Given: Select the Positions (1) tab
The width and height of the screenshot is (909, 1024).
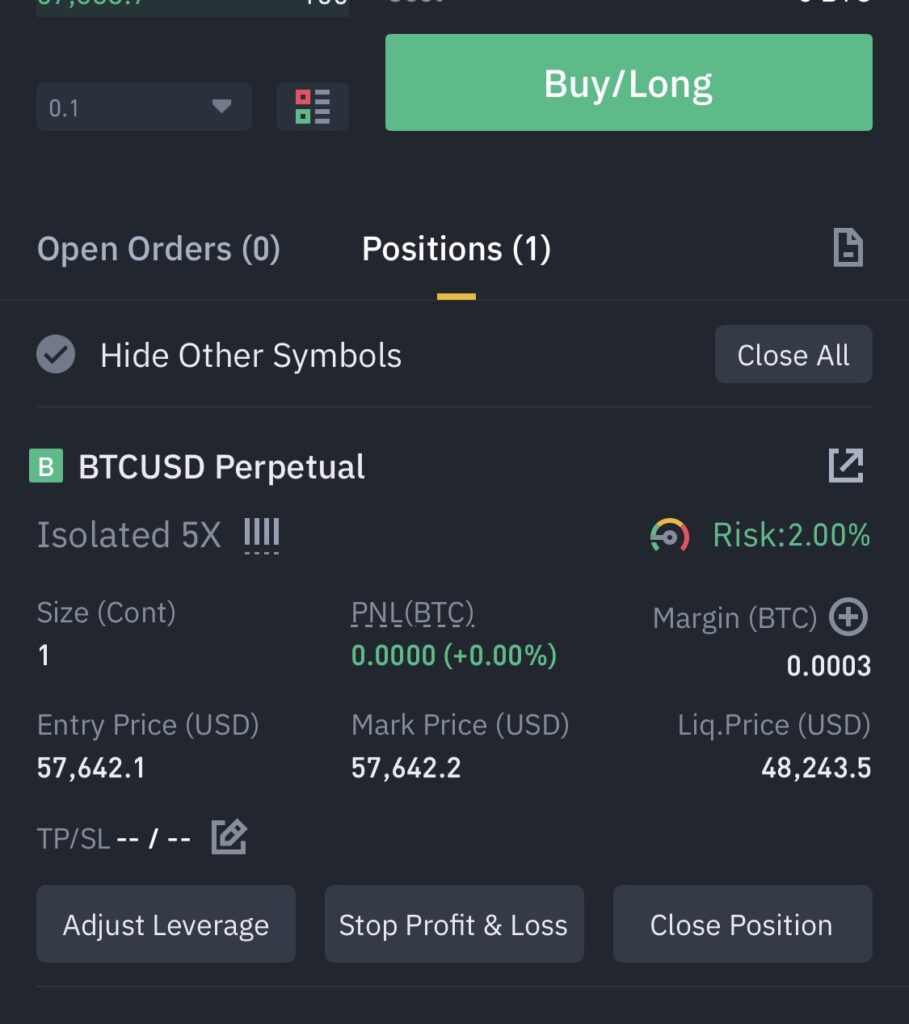Looking at the screenshot, I should (x=456, y=249).
